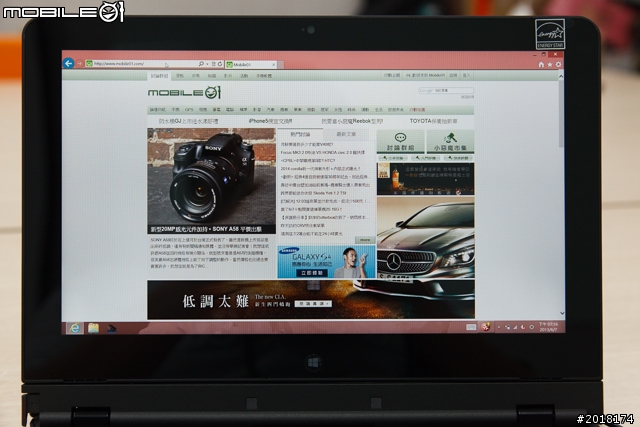Open the new tab button
This screenshot has height=427, width=640.
tap(281, 65)
